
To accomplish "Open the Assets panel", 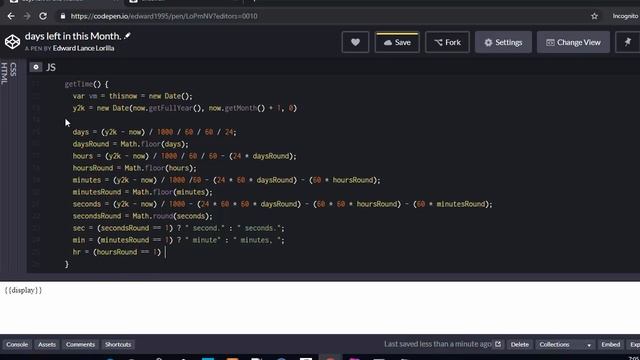I will click(x=47, y=344).
